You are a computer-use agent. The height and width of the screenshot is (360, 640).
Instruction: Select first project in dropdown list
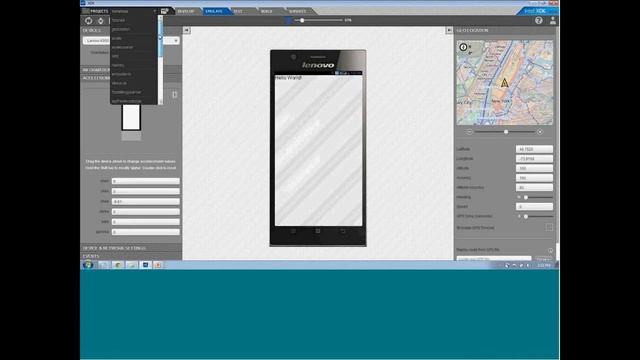pyautogui.click(x=134, y=20)
